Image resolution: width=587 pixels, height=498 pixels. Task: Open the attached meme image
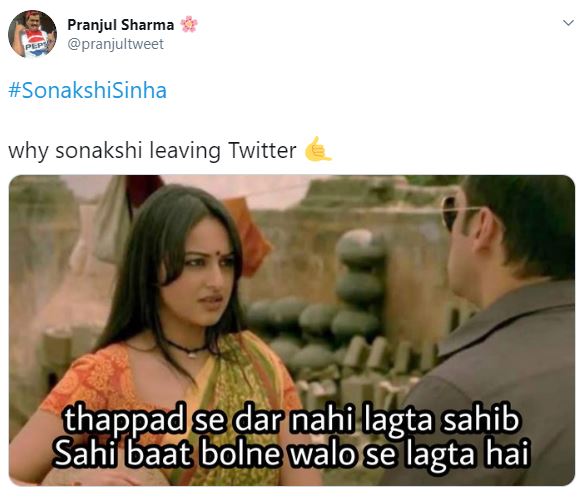point(292,330)
